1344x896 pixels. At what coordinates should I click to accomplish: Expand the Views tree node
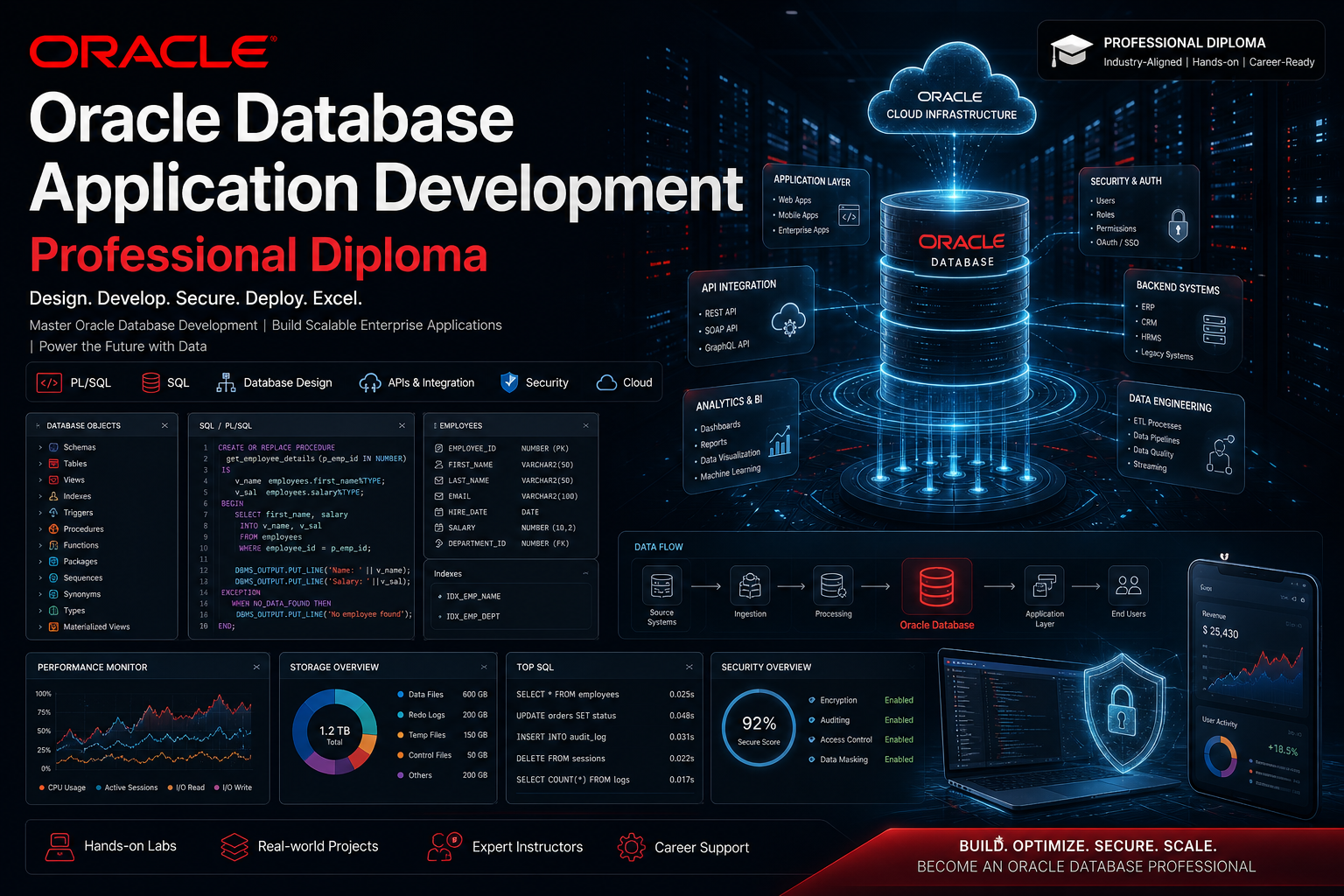40,479
